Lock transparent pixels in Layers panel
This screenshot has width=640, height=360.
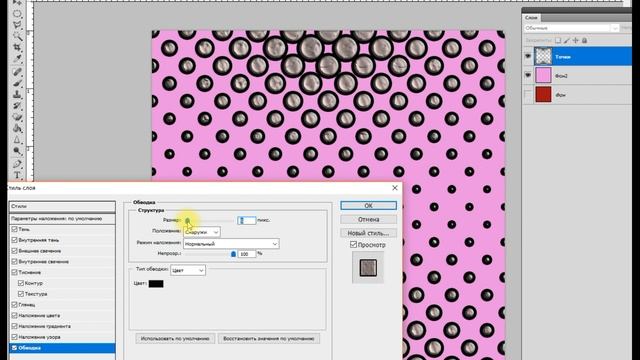pos(558,40)
